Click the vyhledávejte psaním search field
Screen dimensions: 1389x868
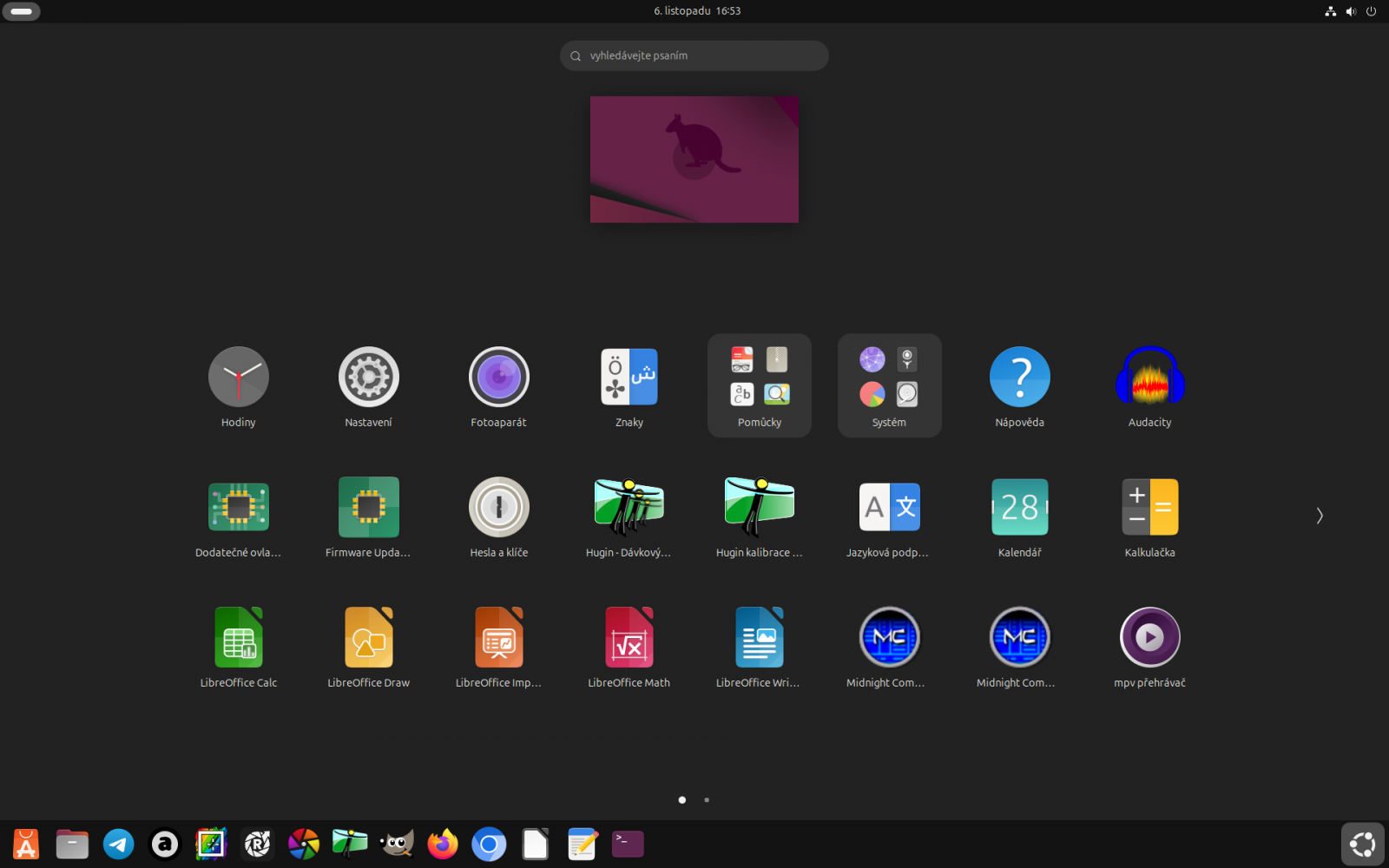point(694,56)
